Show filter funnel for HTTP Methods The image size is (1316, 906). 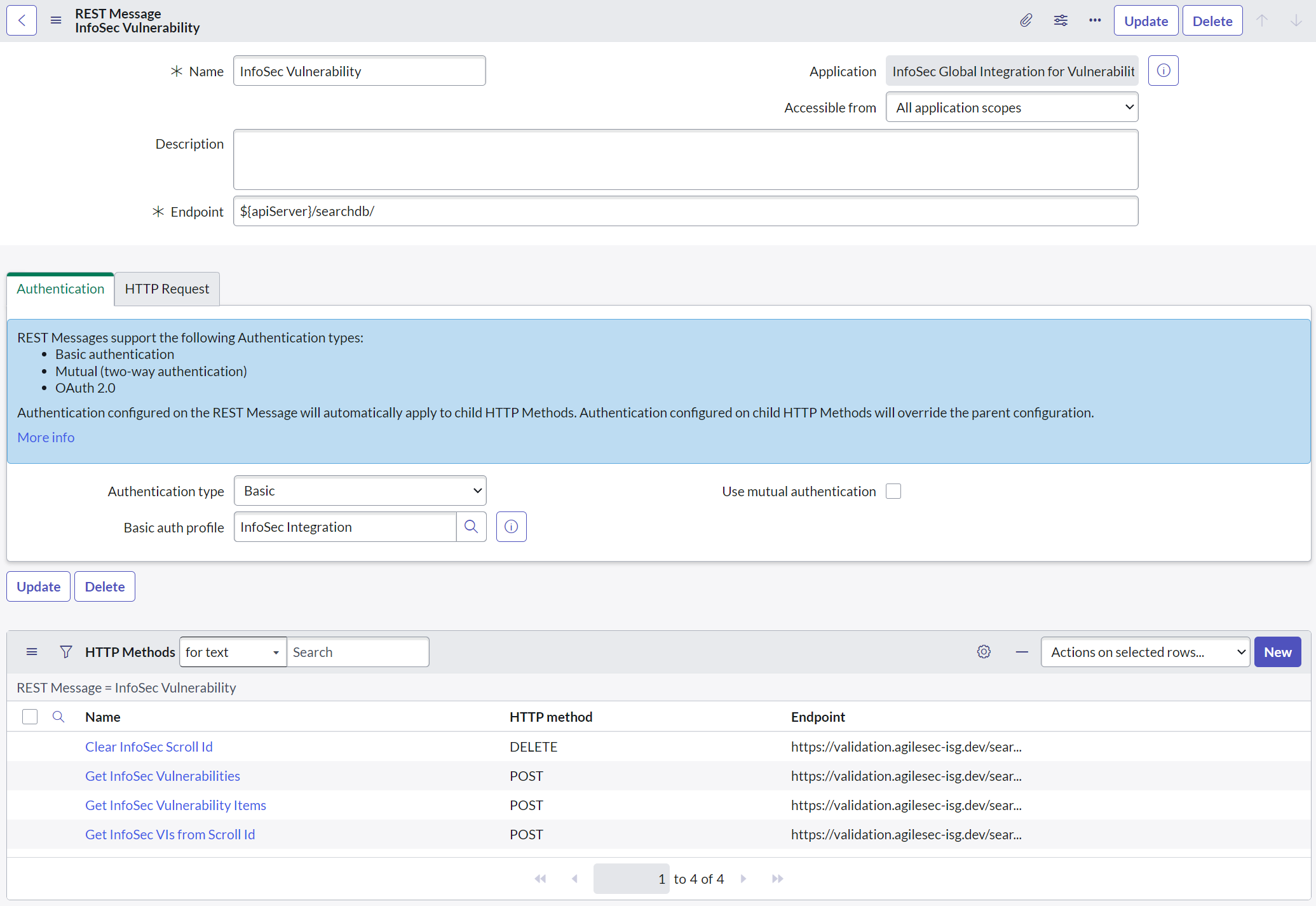pyautogui.click(x=66, y=652)
